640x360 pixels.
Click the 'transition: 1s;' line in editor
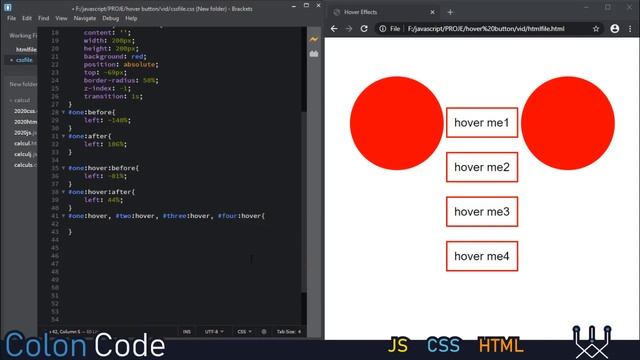coord(113,96)
